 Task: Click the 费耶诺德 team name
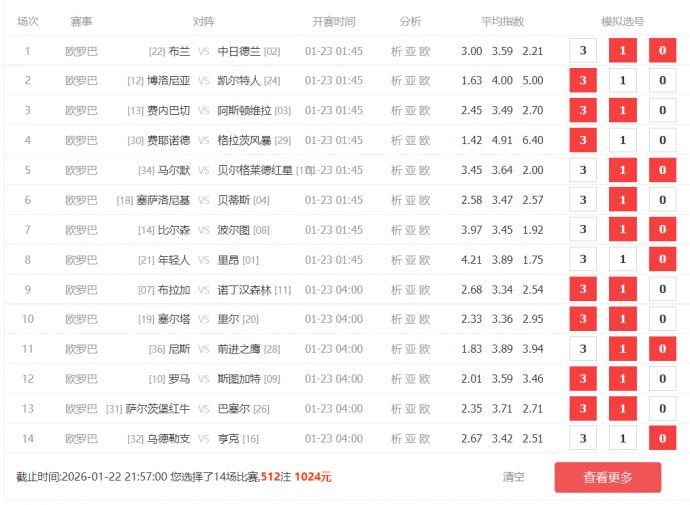pyautogui.click(x=168, y=141)
